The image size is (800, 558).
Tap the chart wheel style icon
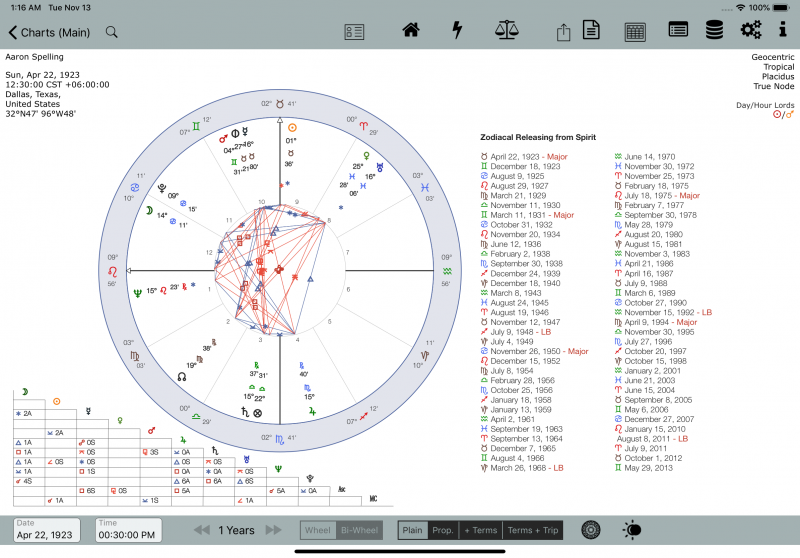pyautogui.click(x=590, y=530)
